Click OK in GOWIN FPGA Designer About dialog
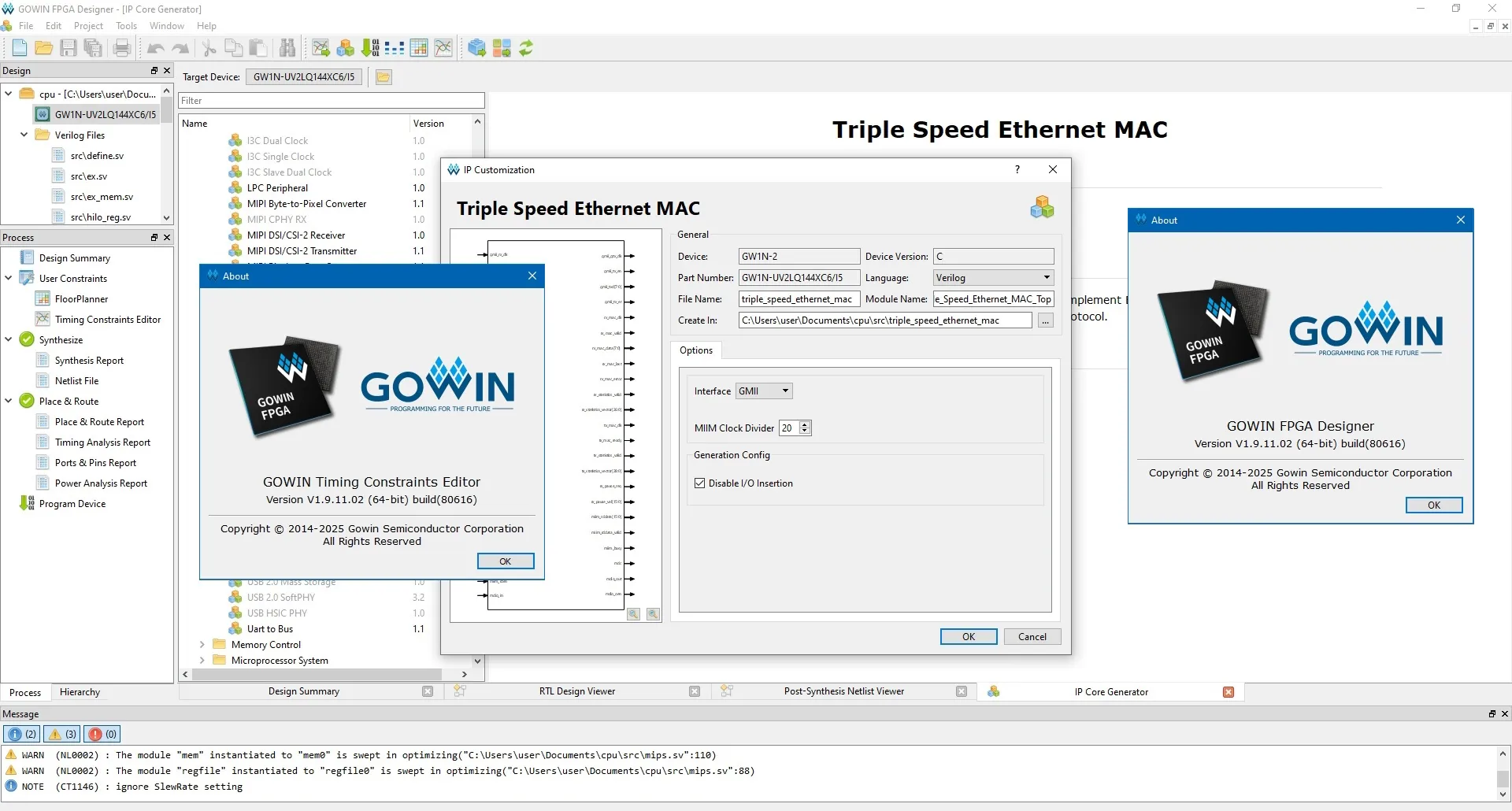 (x=1434, y=505)
